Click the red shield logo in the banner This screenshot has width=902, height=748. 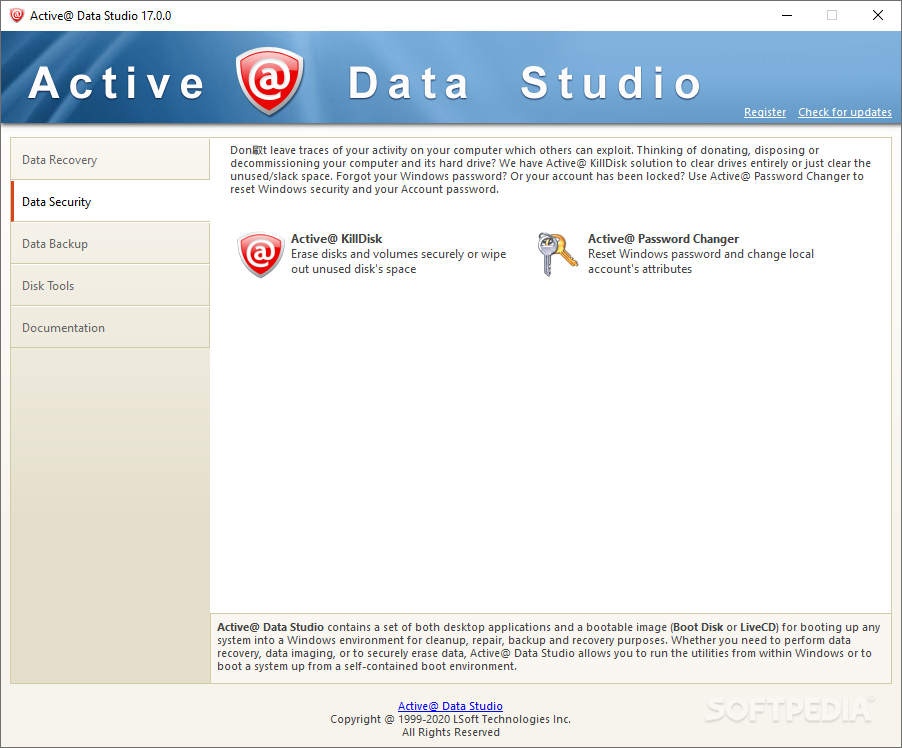click(269, 81)
